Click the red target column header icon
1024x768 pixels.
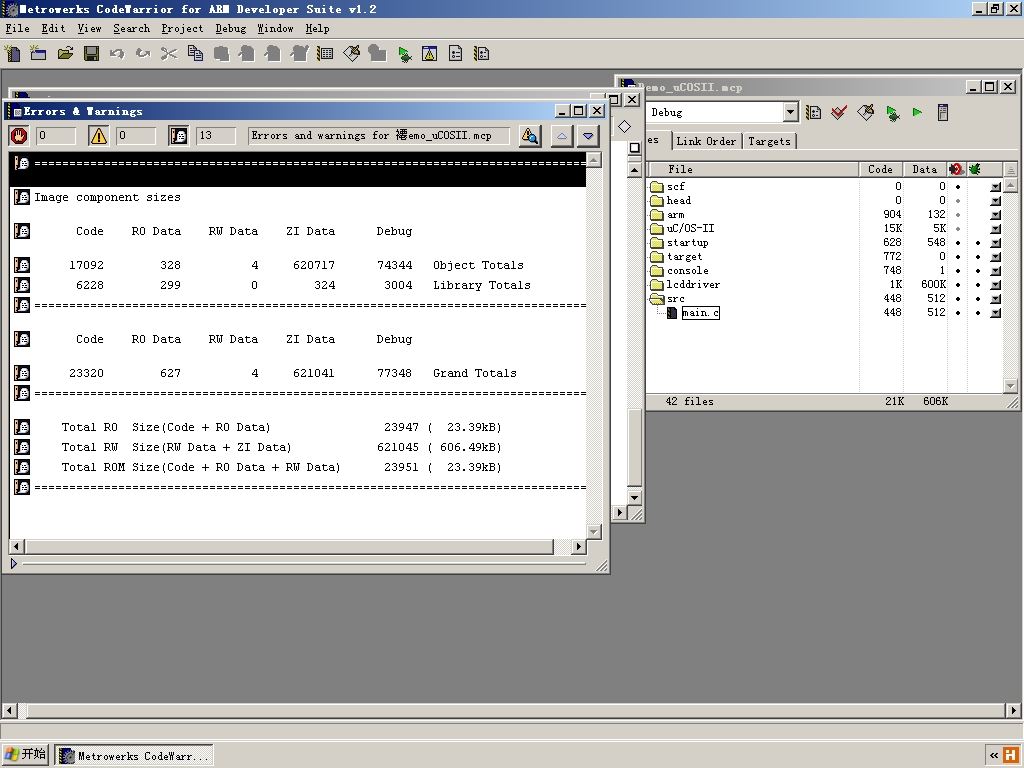click(957, 169)
